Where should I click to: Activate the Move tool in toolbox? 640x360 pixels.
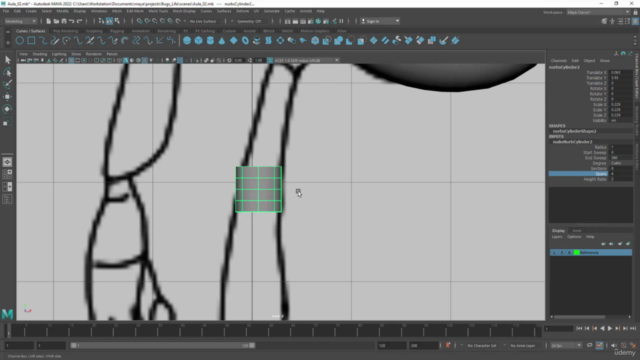point(7,97)
